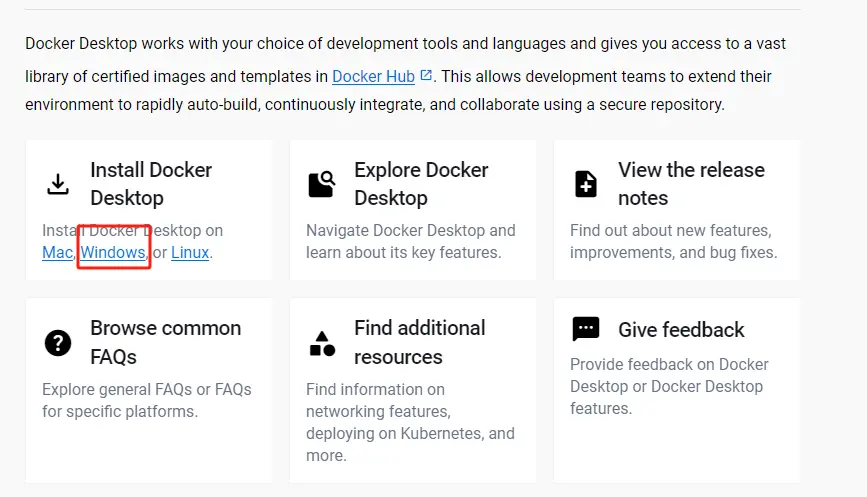867x497 pixels.
Task: Click the note-add icon for release notes
Action: [586, 184]
